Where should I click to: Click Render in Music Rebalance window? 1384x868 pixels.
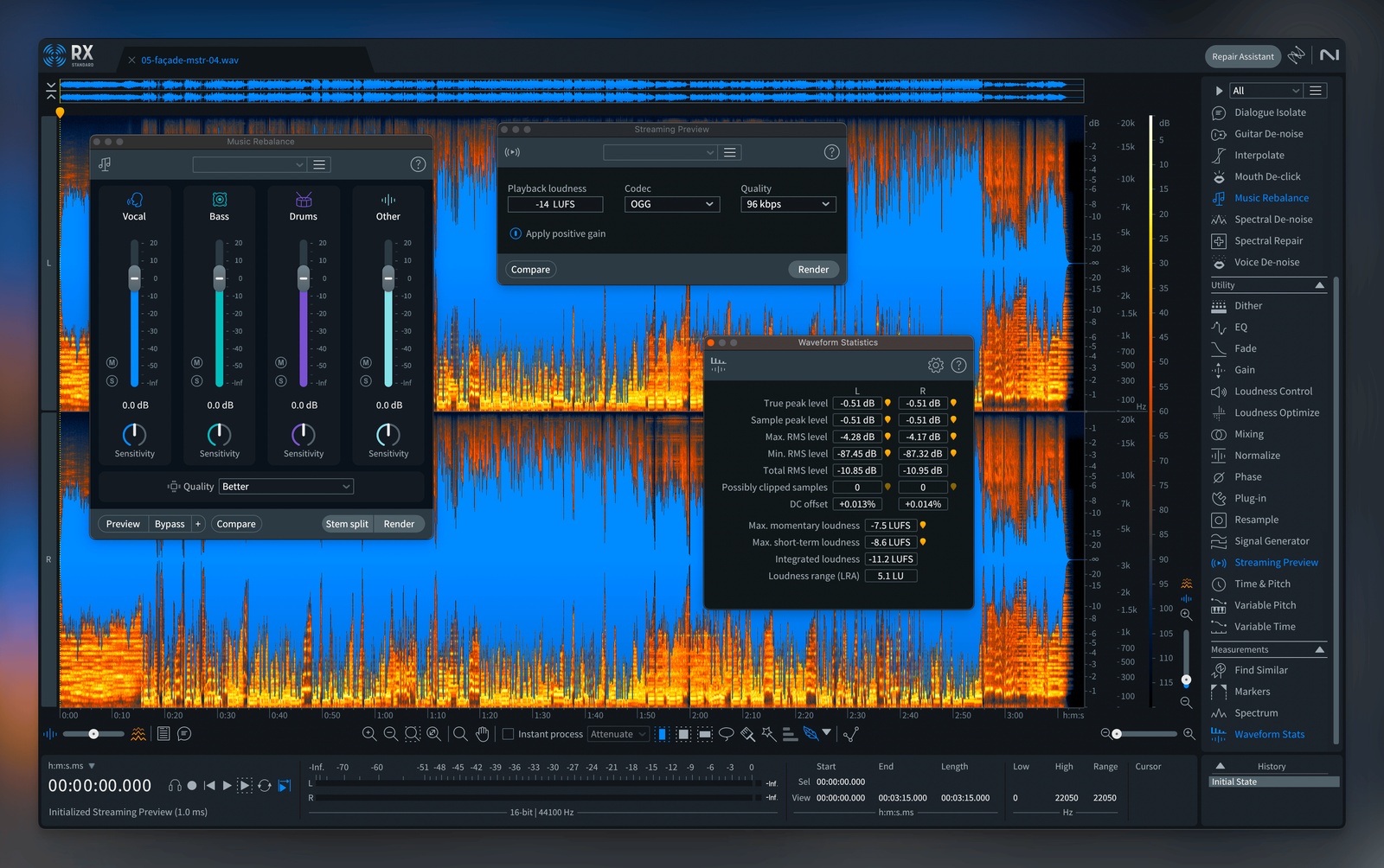click(399, 524)
